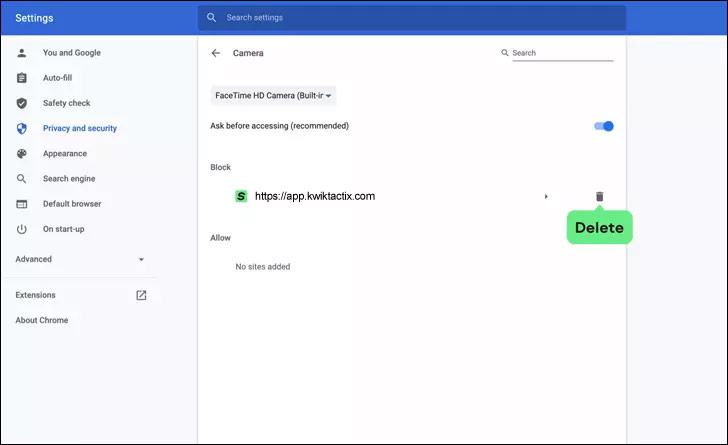Select Search engine in sidebar
The width and height of the screenshot is (728, 445).
pos(71,179)
